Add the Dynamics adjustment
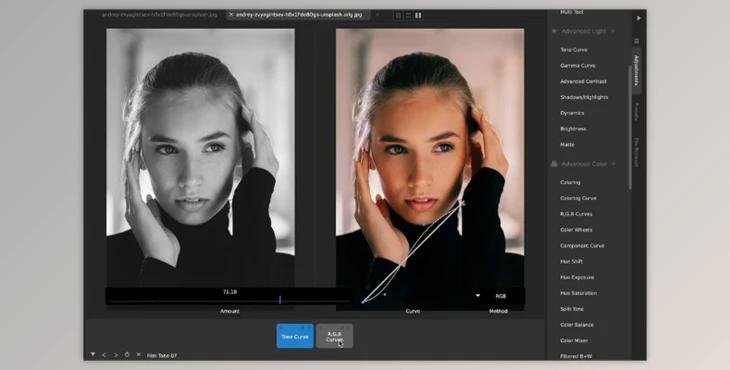 [x=572, y=113]
